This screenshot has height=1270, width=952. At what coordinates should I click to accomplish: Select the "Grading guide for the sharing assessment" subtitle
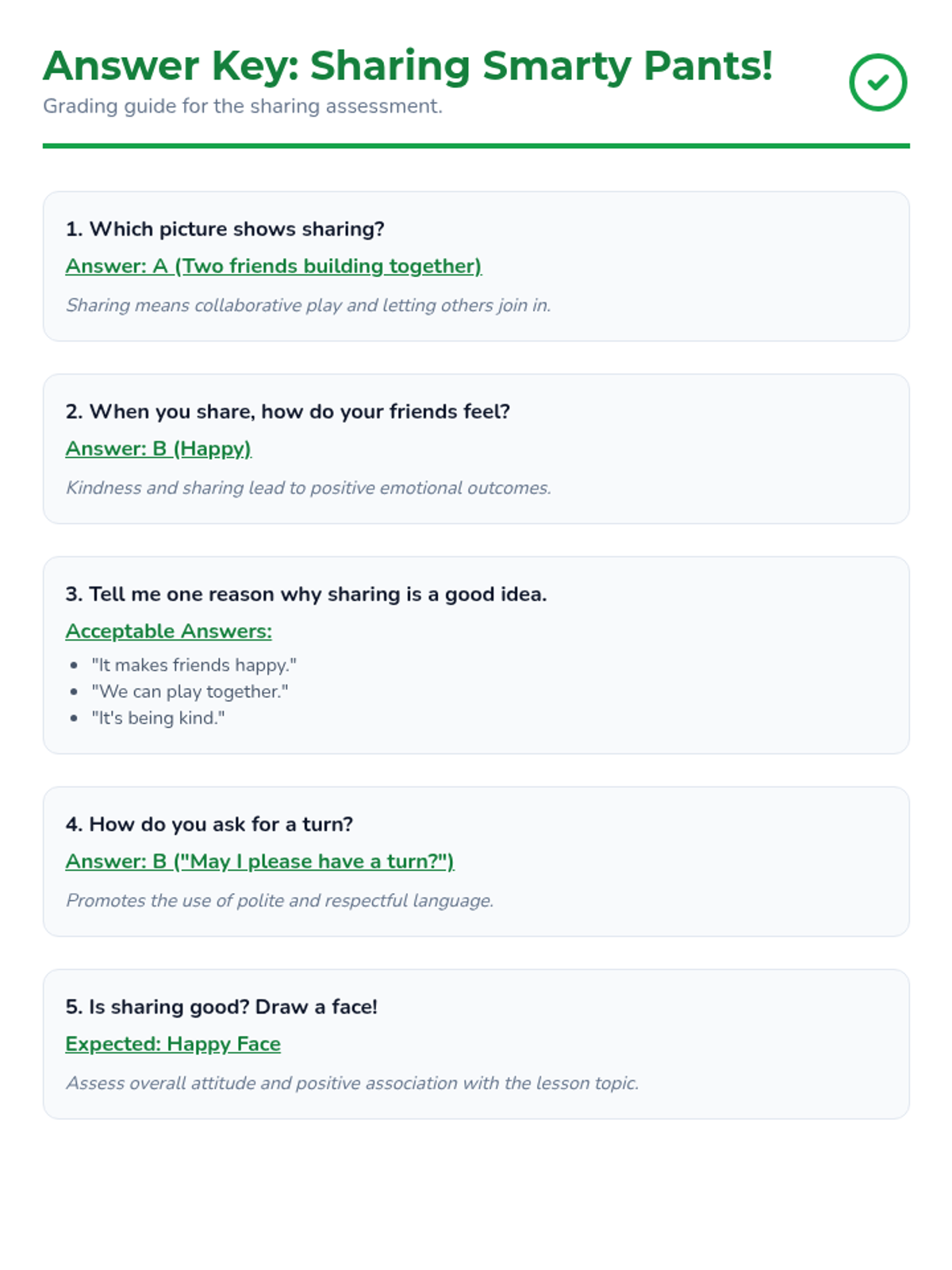pyautogui.click(x=242, y=106)
